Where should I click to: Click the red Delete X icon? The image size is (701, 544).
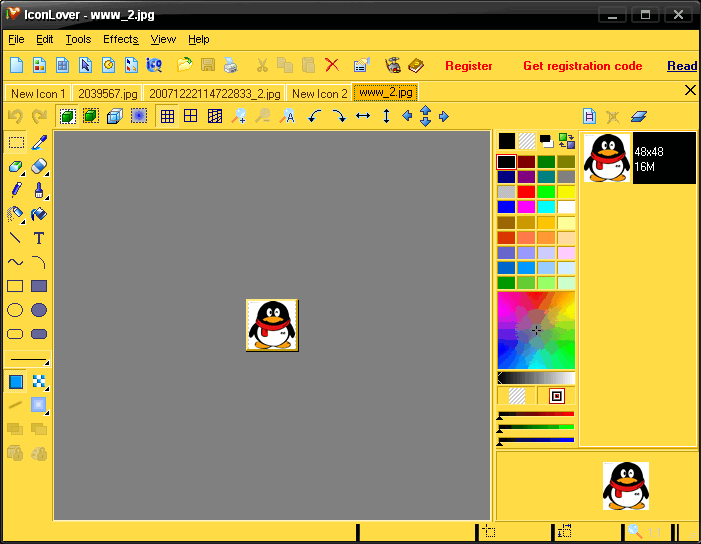[x=332, y=65]
